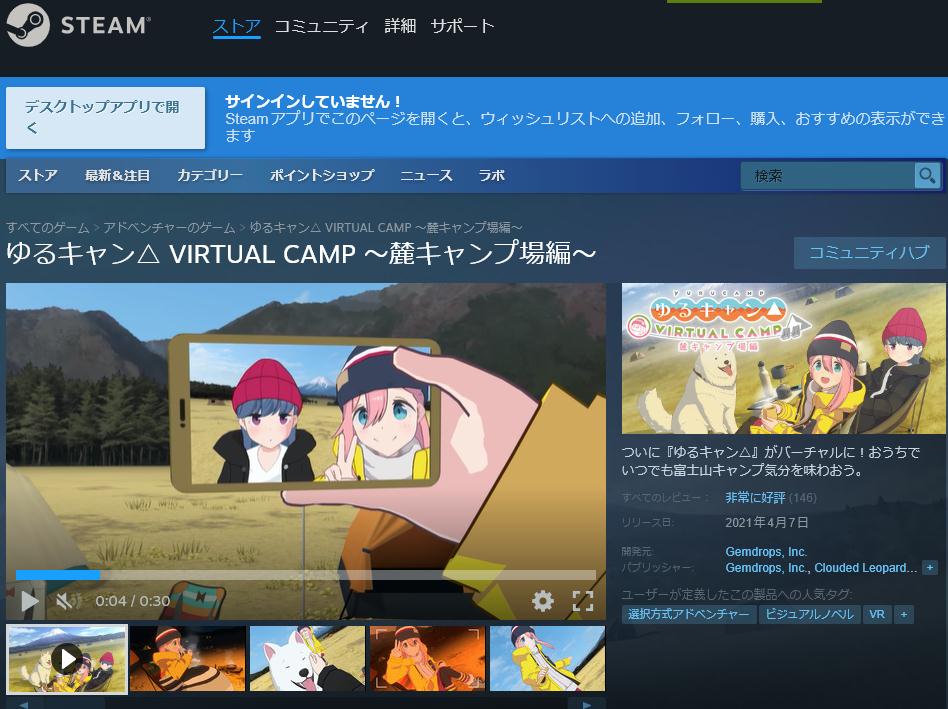
Task: Select the yellow jacket blue sky thumbnail
Action: 547,659
